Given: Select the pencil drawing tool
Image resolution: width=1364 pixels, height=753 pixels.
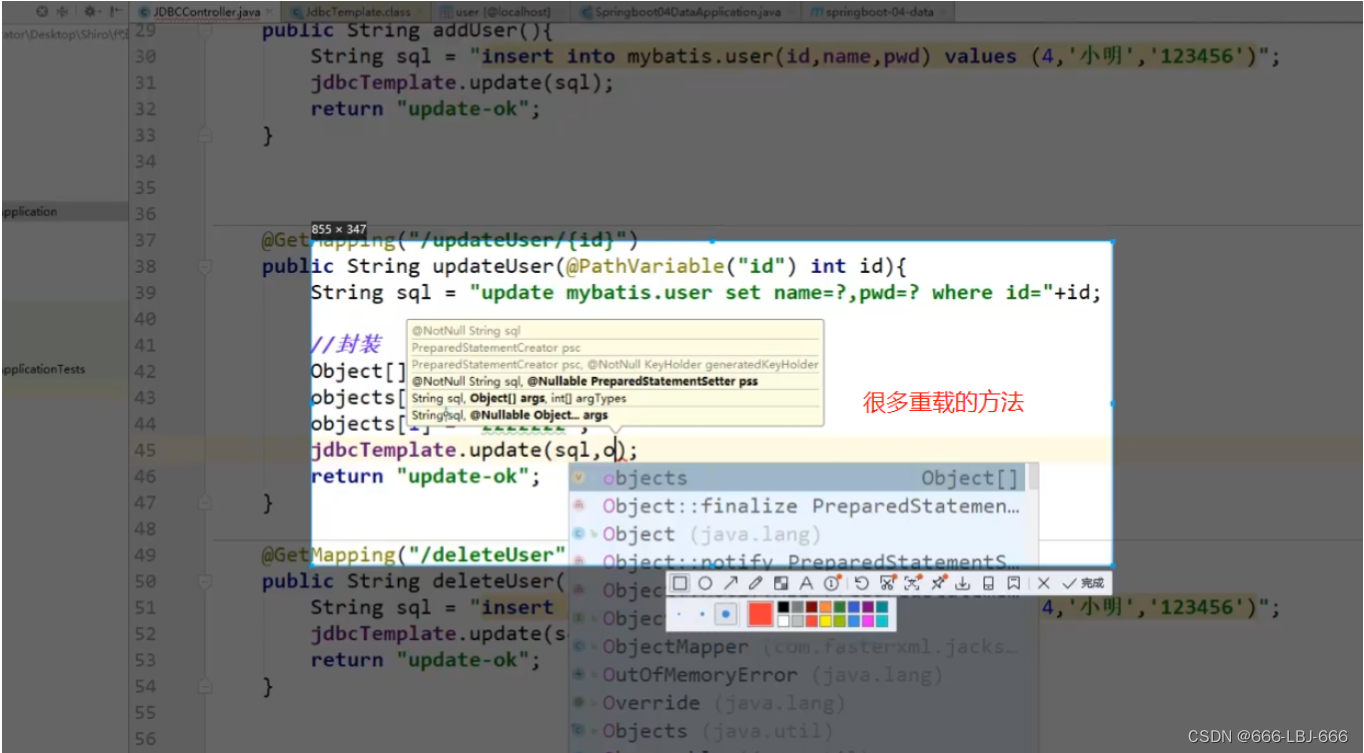Looking at the screenshot, I should 756,583.
